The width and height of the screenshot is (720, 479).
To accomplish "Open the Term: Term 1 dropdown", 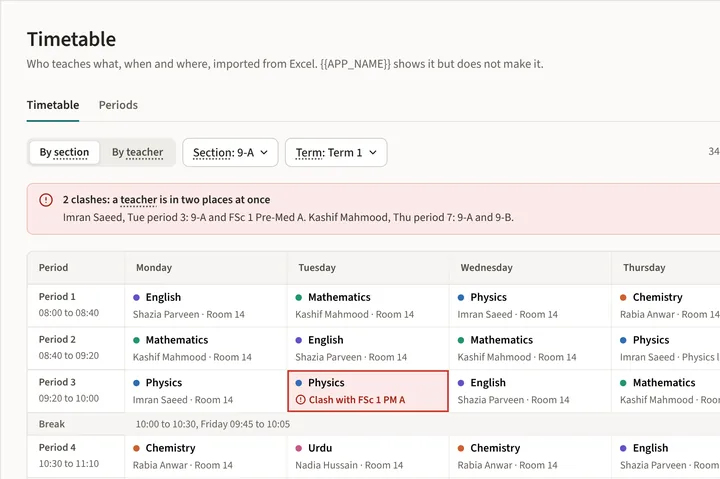I will coord(336,152).
